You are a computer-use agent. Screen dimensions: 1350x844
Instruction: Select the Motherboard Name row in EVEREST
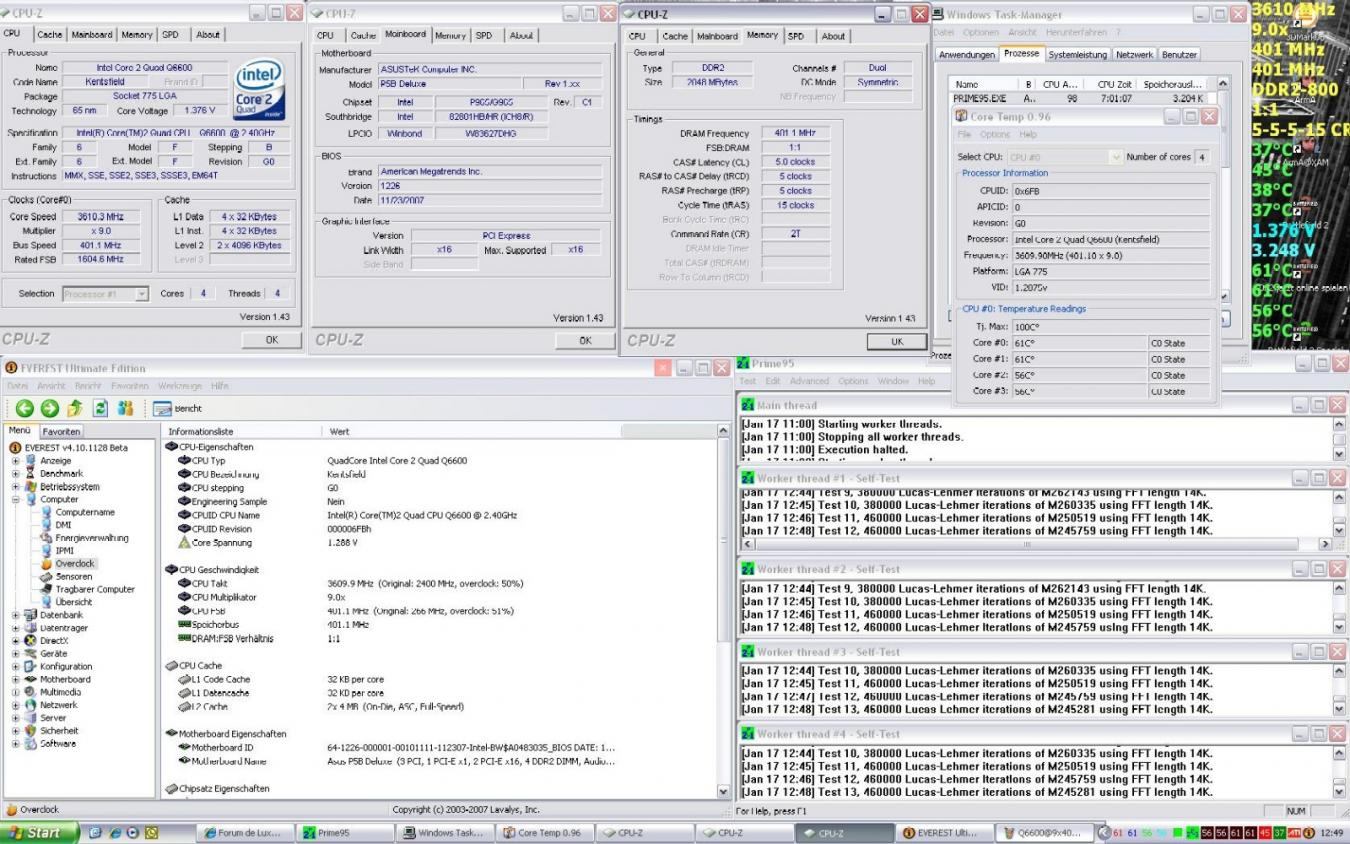point(440,761)
